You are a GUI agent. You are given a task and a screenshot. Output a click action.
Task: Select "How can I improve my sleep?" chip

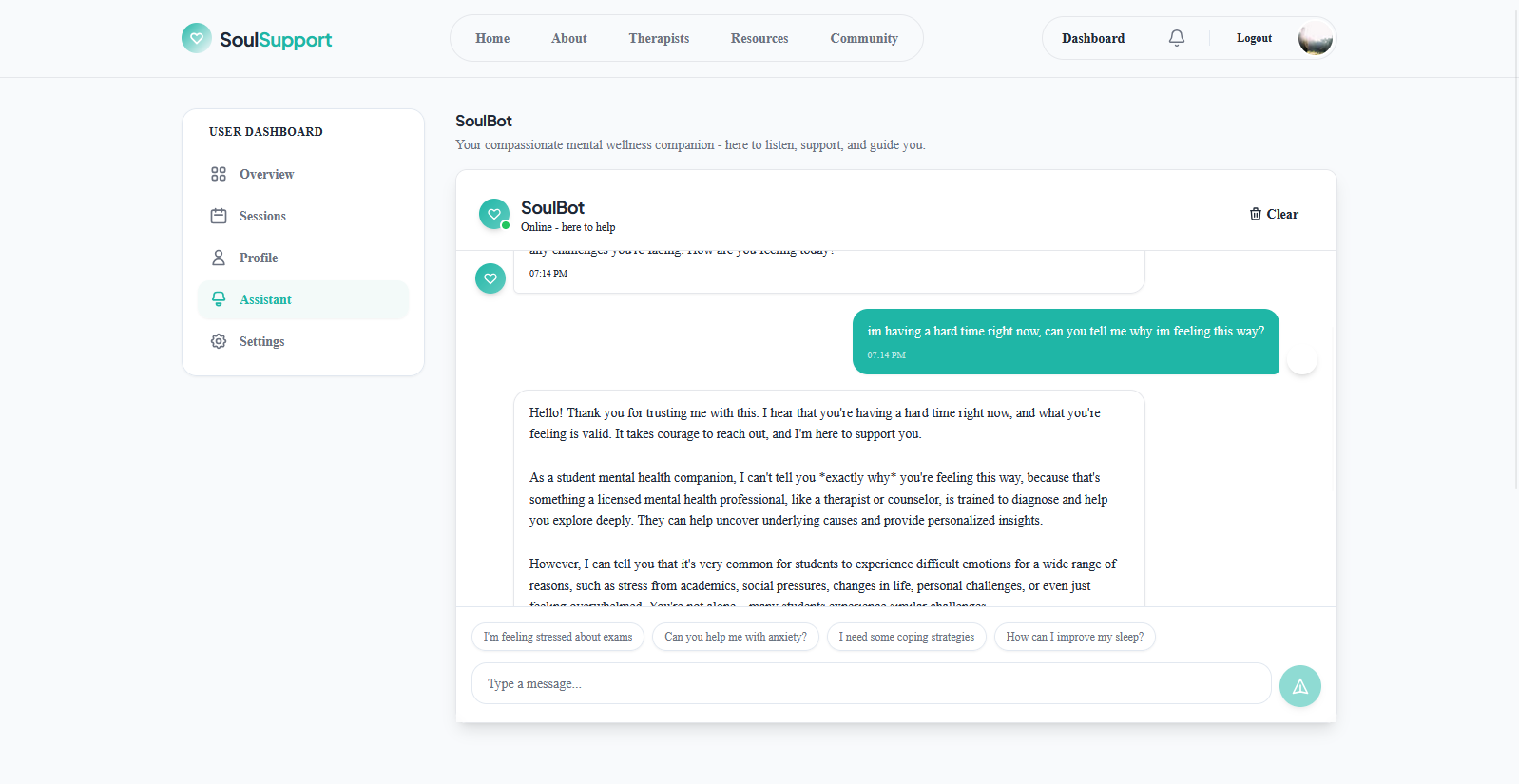coord(1075,637)
